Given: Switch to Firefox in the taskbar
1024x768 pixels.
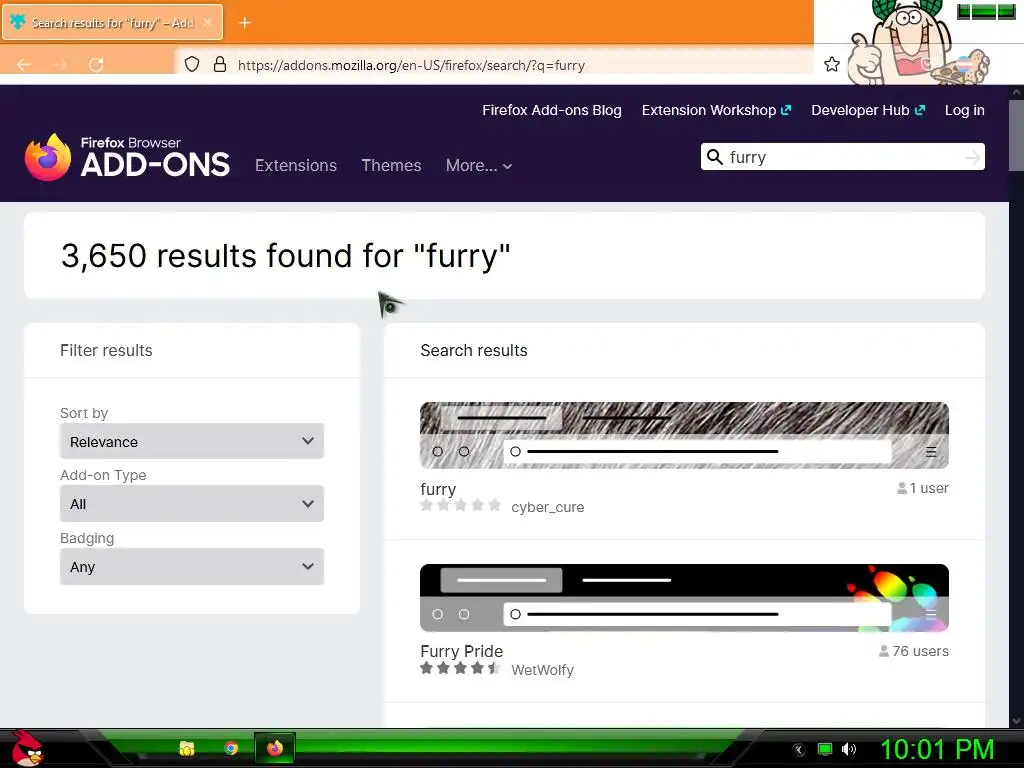Looking at the screenshot, I should [275, 748].
